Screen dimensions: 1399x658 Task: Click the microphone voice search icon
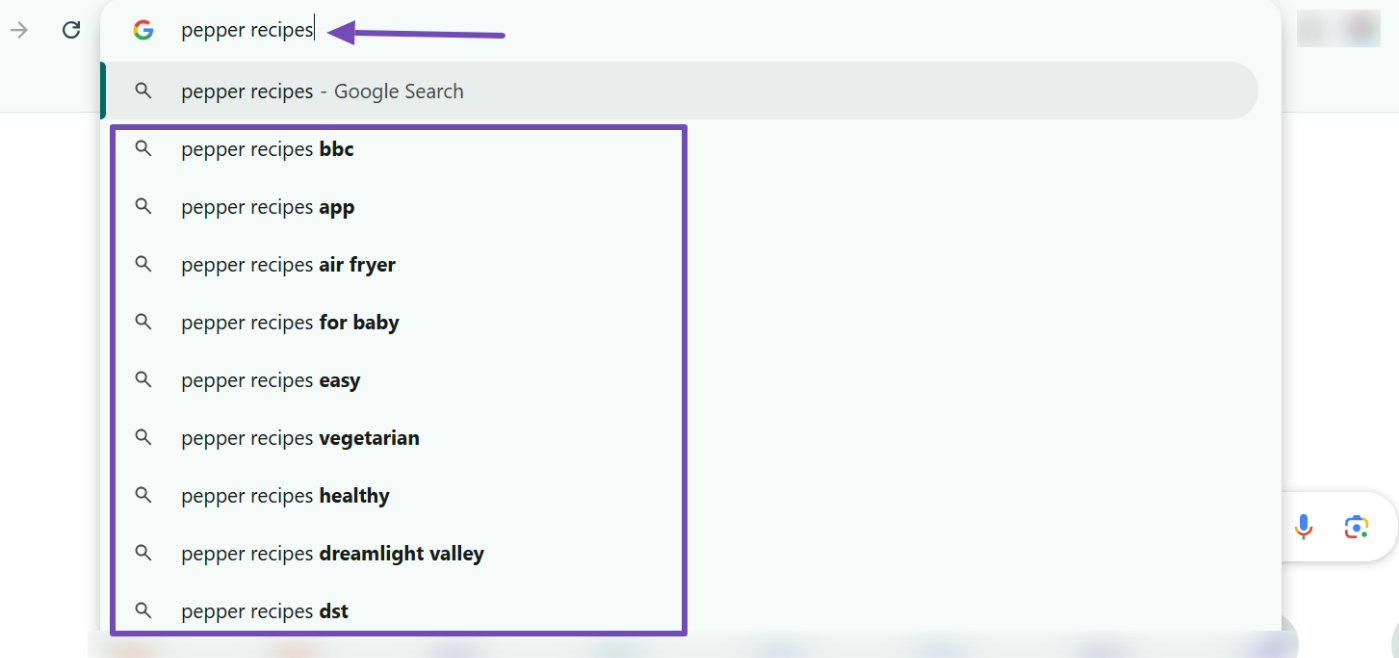point(1303,527)
